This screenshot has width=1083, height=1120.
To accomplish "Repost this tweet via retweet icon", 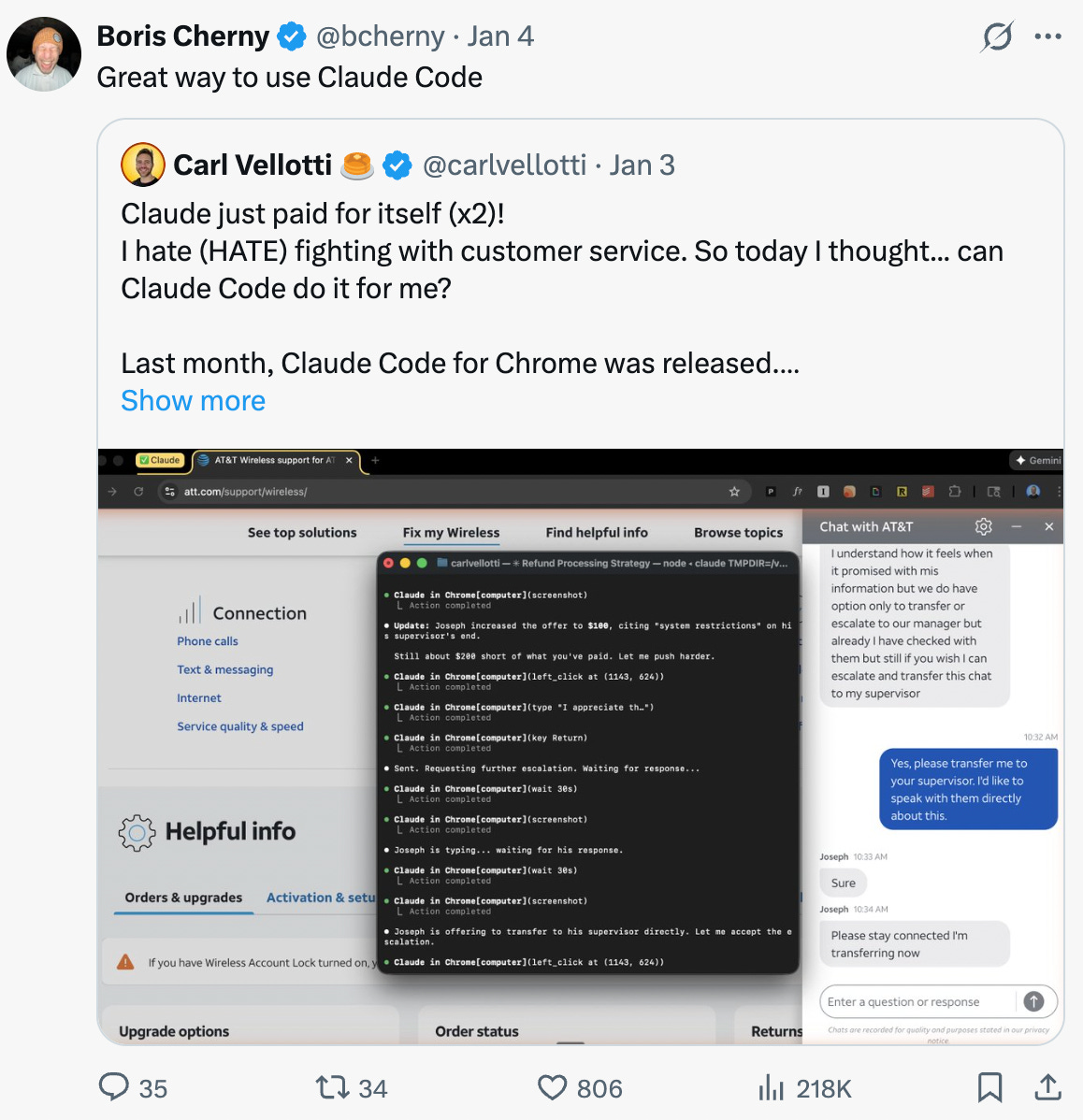I will pos(332,1087).
